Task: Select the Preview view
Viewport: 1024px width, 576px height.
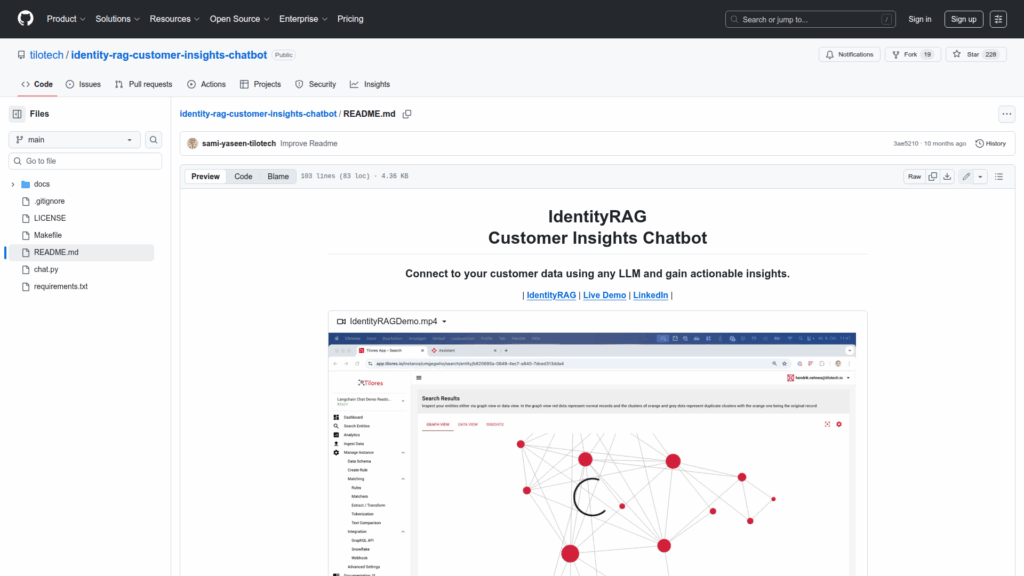Action: coord(205,176)
